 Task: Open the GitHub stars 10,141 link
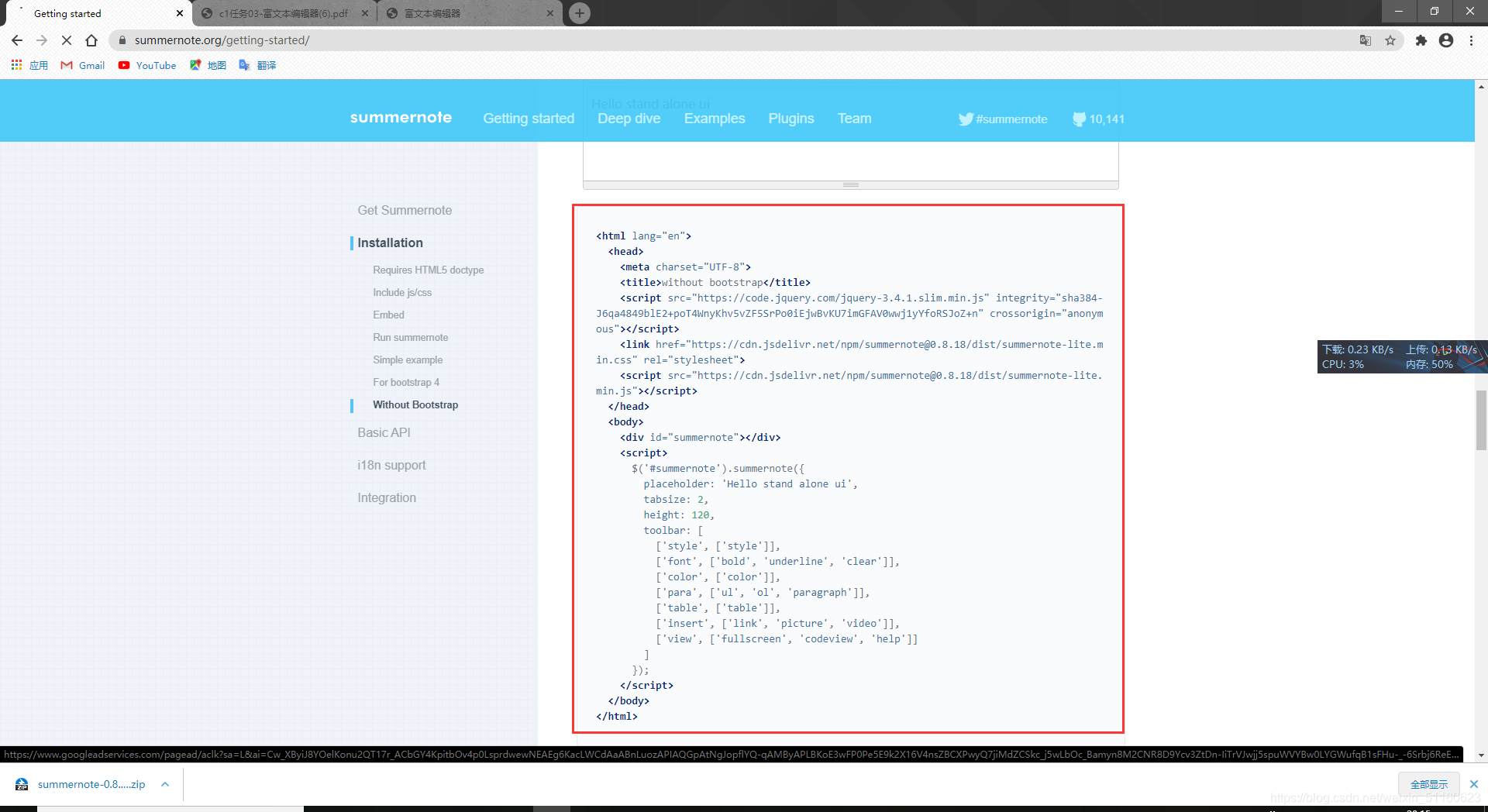click(1098, 119)
